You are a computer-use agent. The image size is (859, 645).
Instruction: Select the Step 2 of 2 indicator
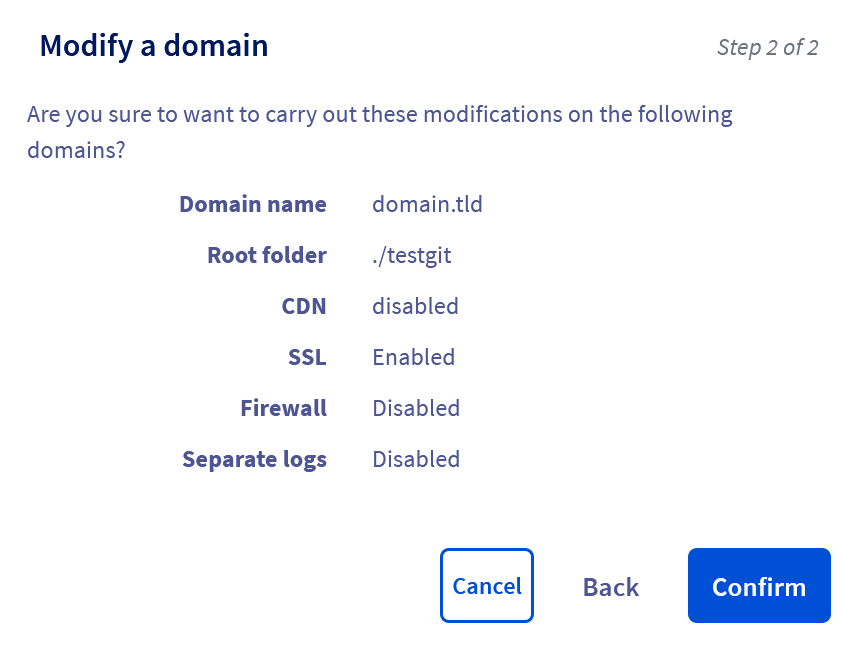(768, 47)
